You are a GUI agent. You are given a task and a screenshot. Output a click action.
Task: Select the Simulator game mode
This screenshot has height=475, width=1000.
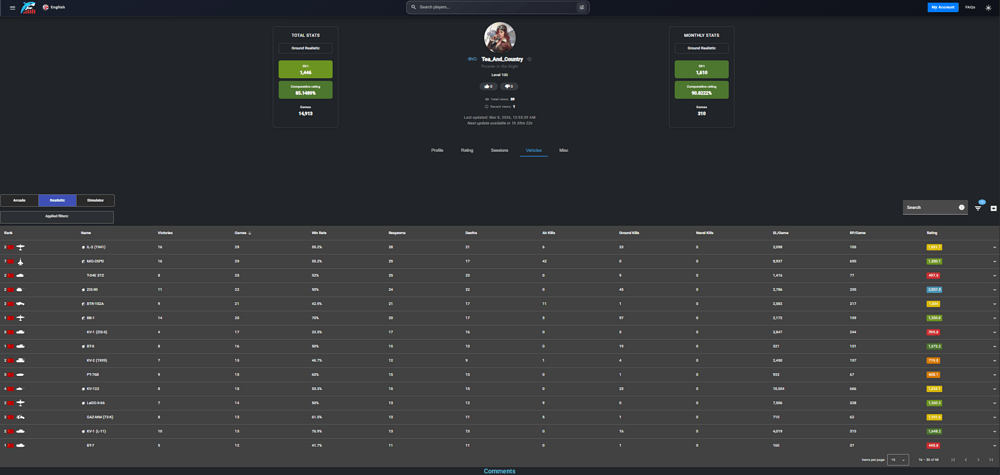pos(95,200)
